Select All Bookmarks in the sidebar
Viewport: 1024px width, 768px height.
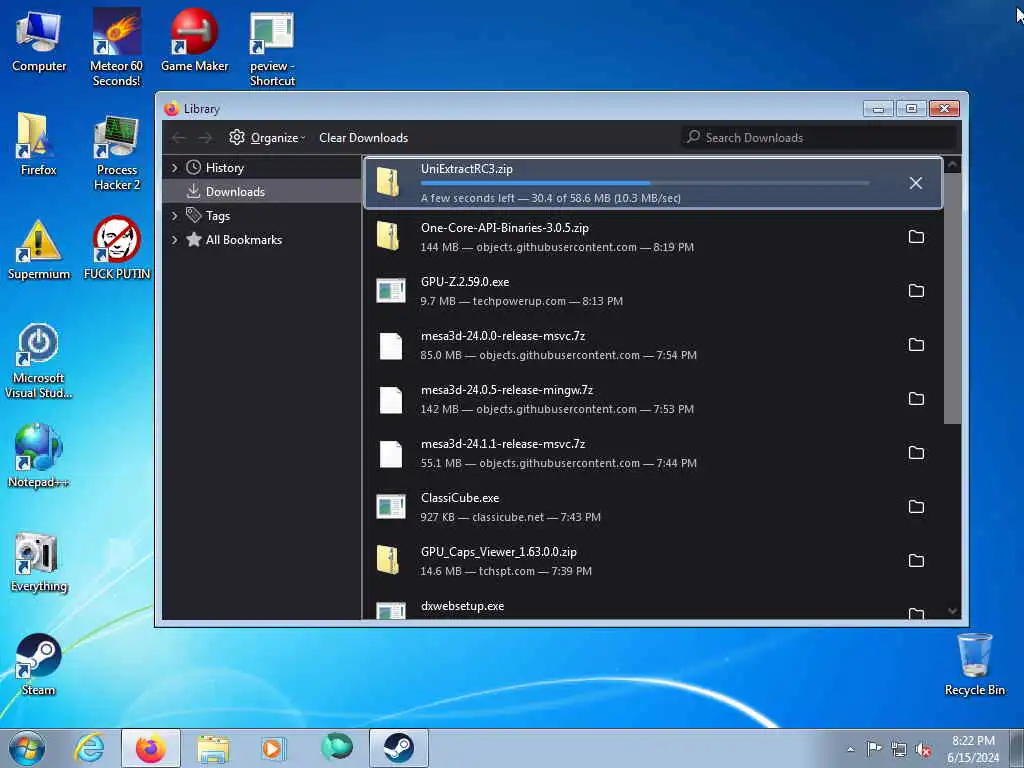coord(244,240)
